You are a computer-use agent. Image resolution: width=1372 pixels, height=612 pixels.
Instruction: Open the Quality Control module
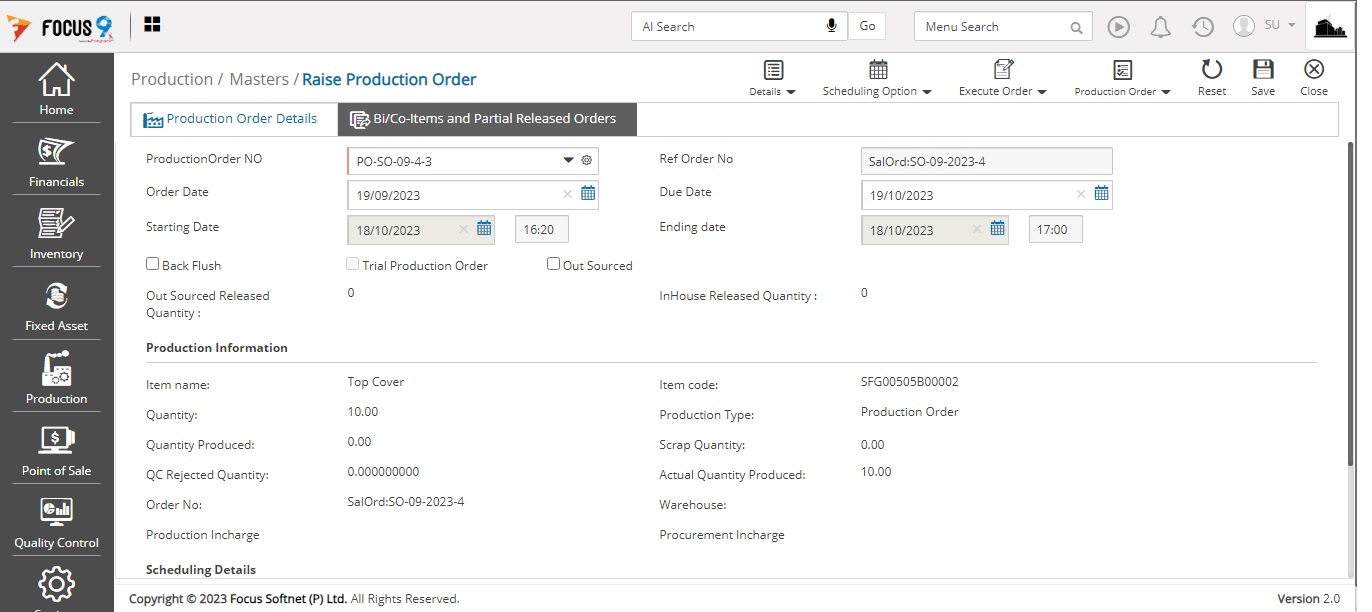56,523
